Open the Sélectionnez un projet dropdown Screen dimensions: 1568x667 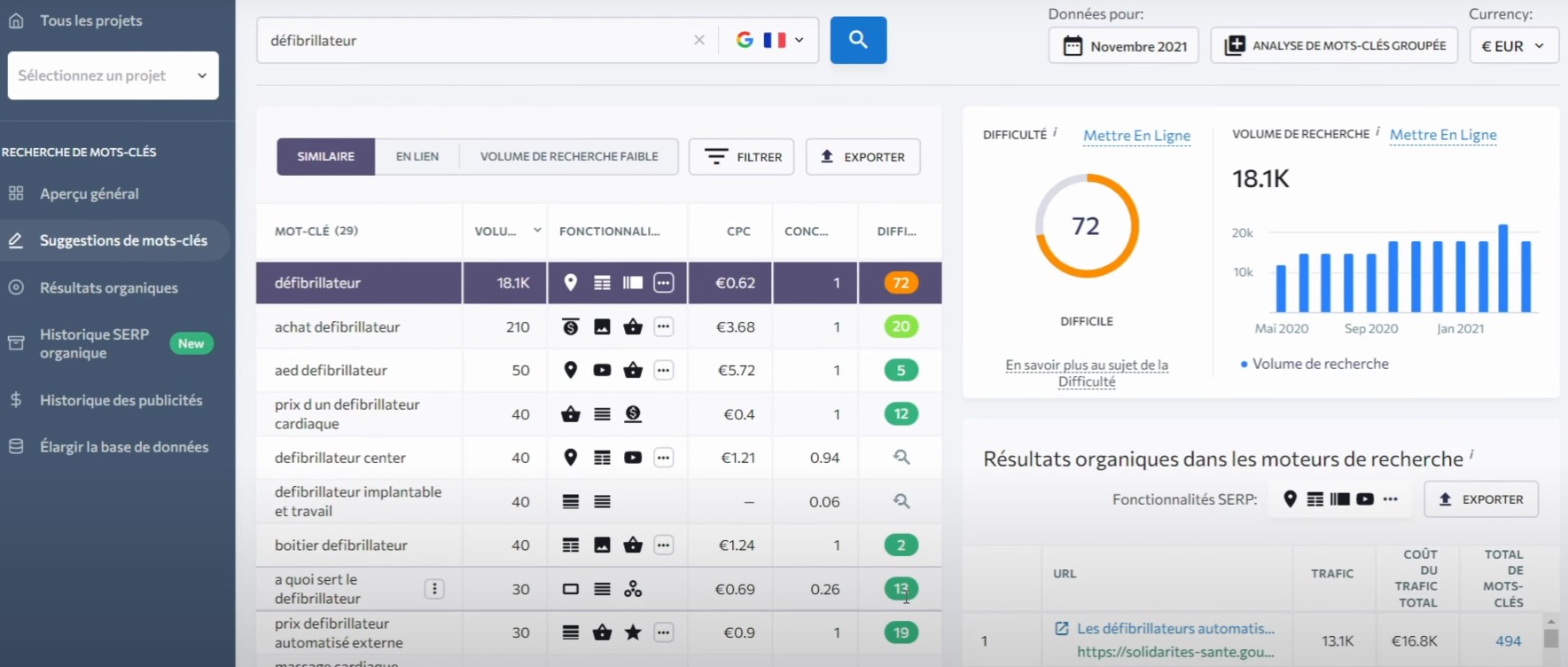[x=113, y=75]
